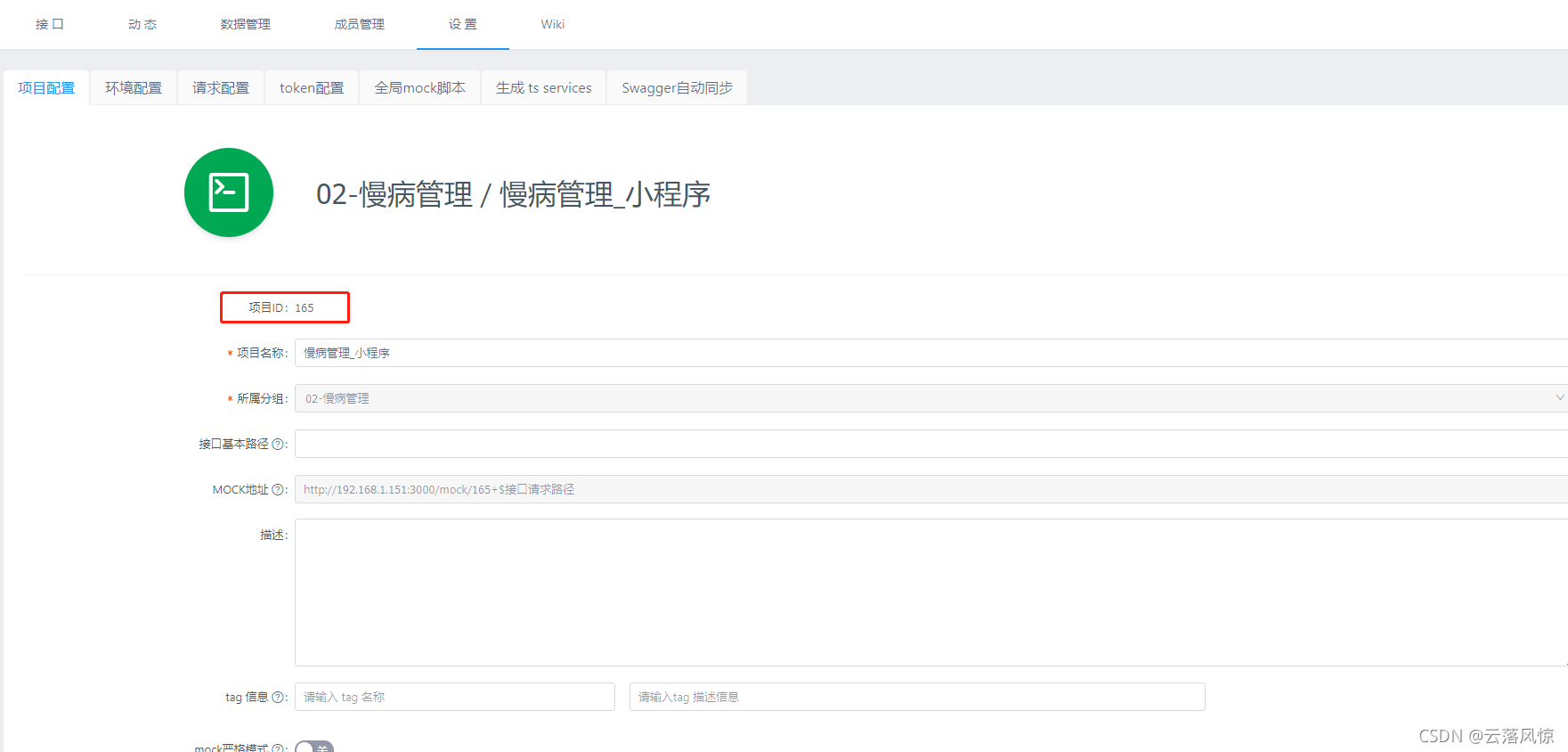Switch to the 环境配置 tab
1568x752 pixels.
(134, 87)
